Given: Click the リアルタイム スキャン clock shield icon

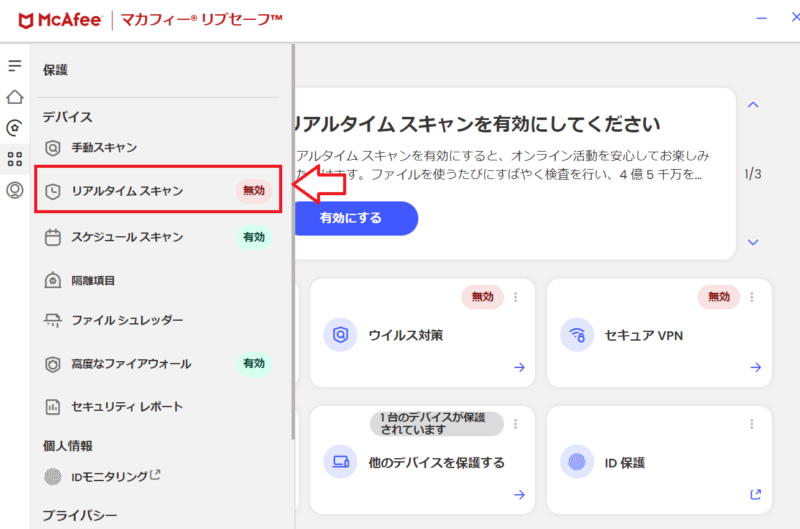Looking at the screenshot, I should point(53,191).
